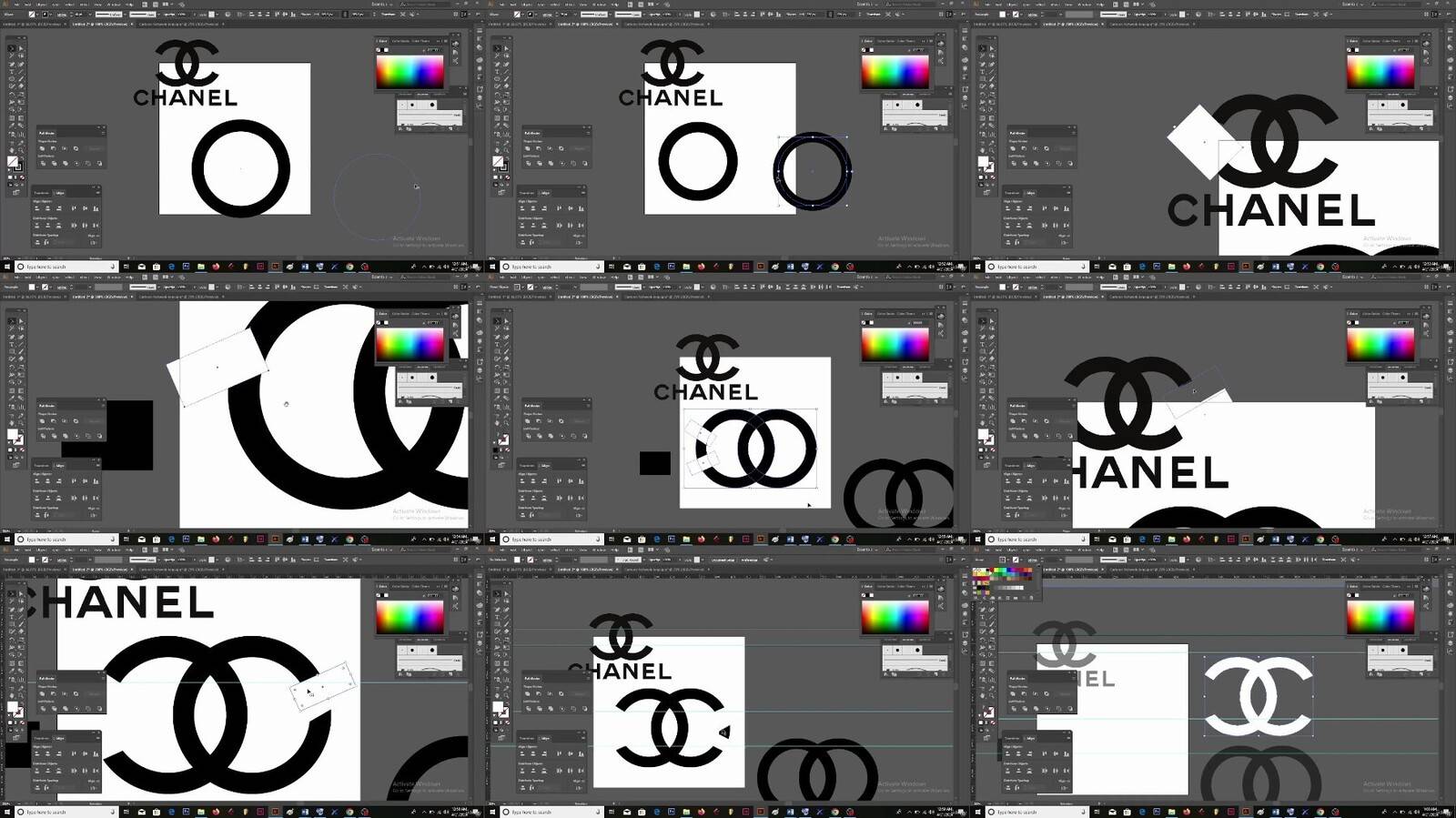Click Pathfinder Divide icon in center screenshot
This screenshot has height=818, width=1456.
tap(528, 436)
